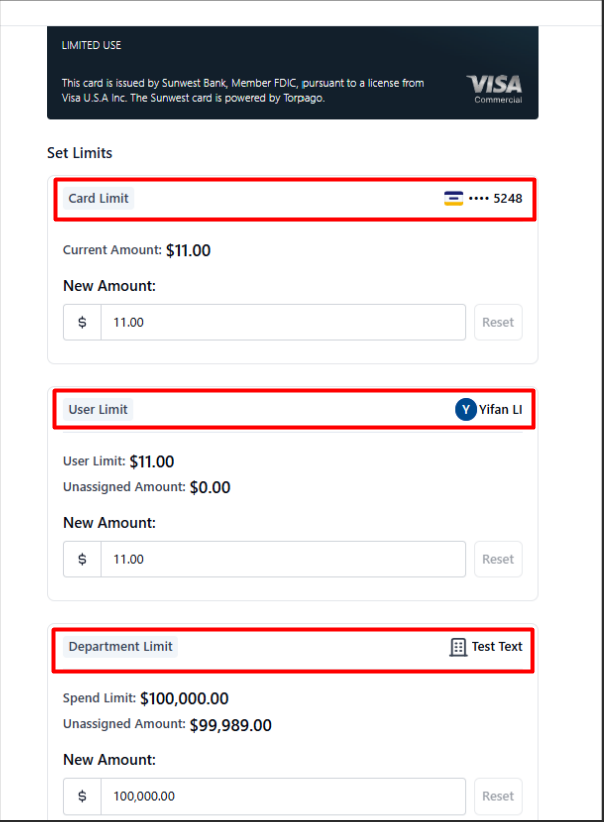Click the Set Limits heading
This screenshot has height=822, width=604.
point(80,153)
